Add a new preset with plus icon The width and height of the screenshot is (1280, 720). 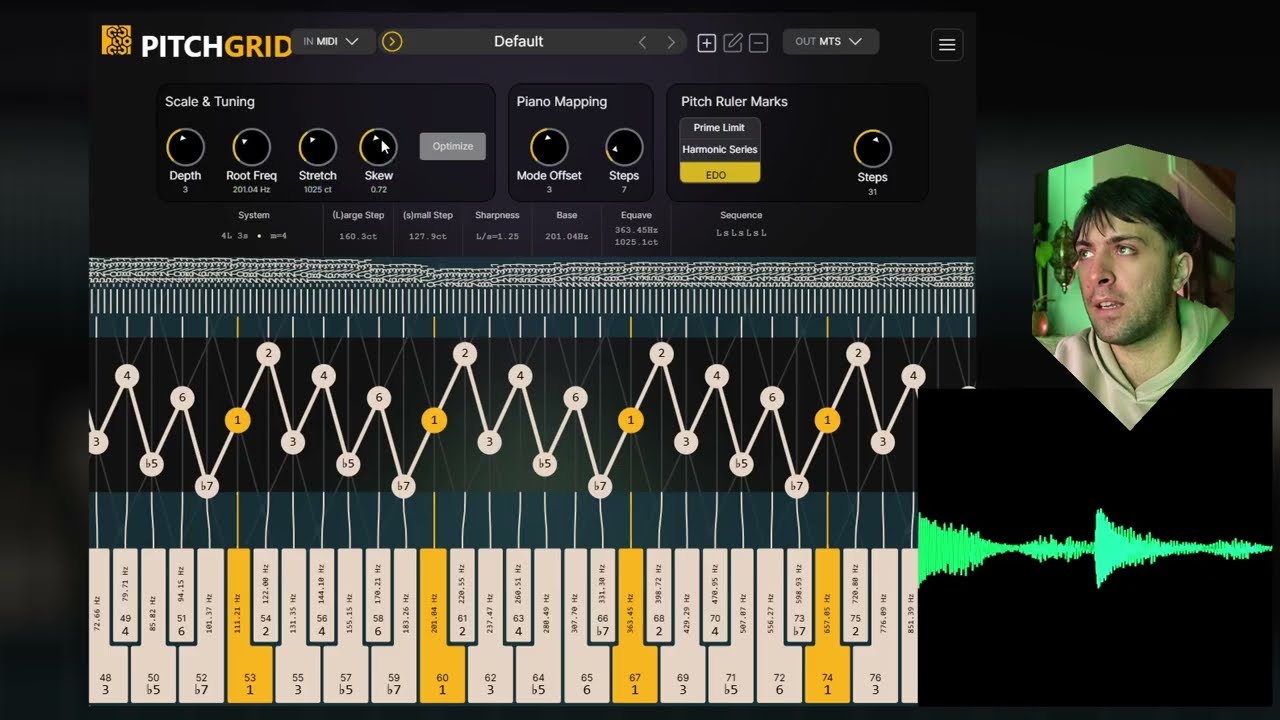[706, 42]
